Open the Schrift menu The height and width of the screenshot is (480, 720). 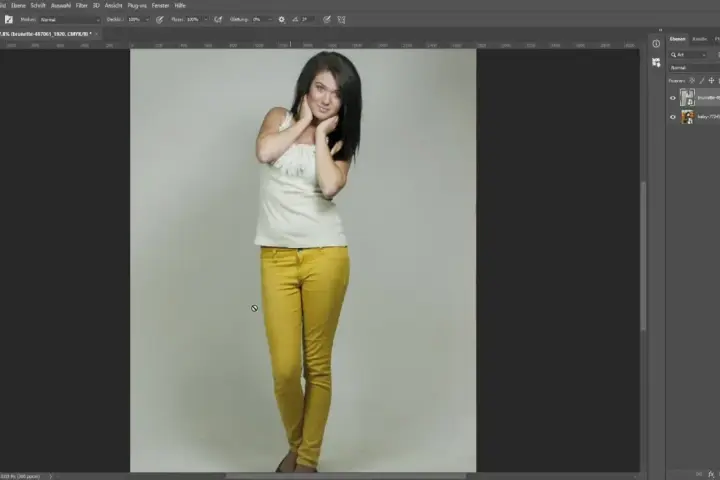[x=38, y=6]
